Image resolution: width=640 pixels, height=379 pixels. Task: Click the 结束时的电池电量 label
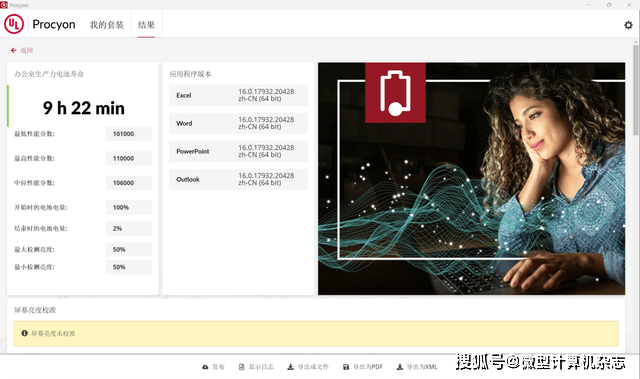tap(41, 228)
